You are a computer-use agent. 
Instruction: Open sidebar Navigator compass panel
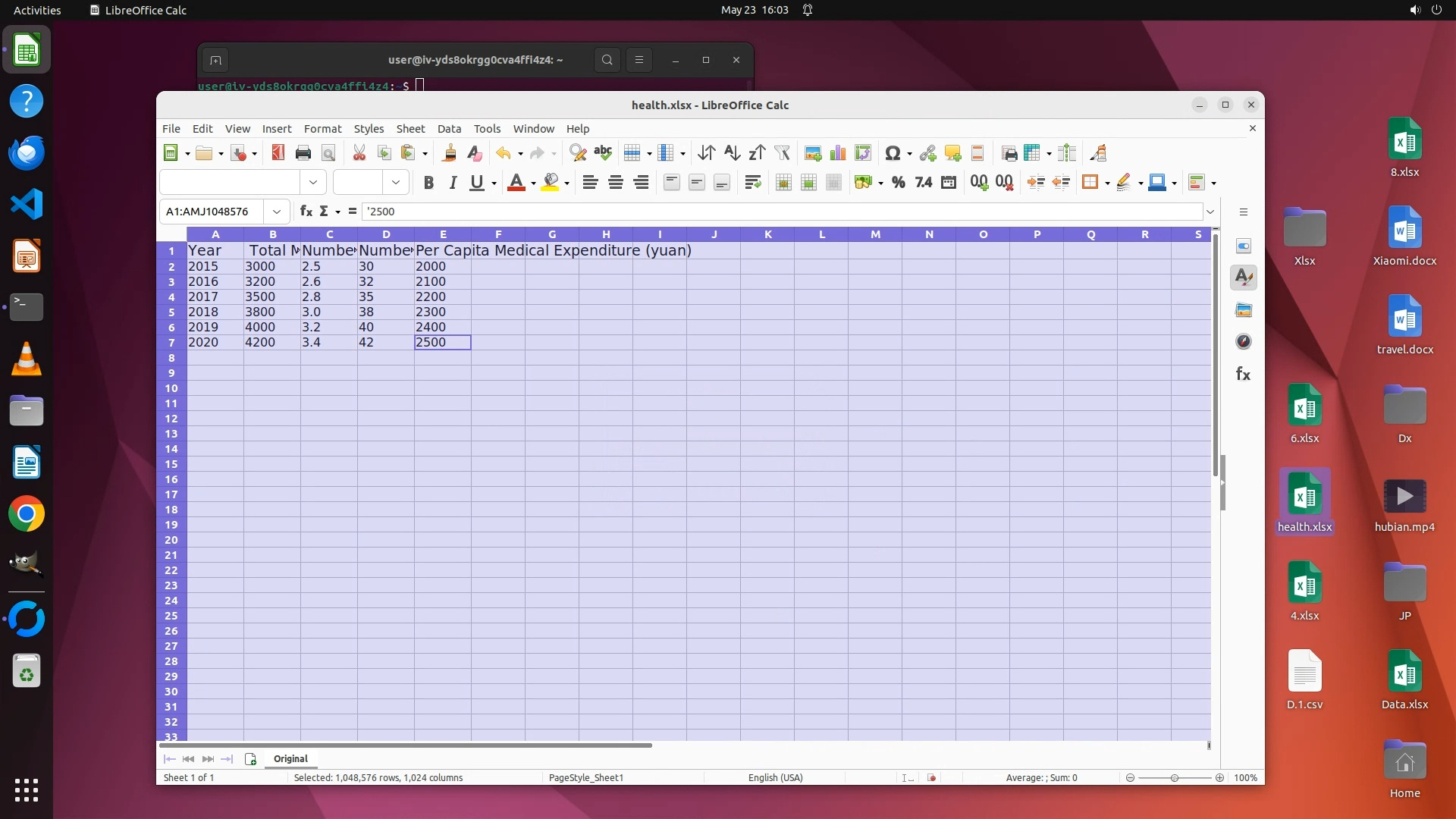(x=1243, y=342)
